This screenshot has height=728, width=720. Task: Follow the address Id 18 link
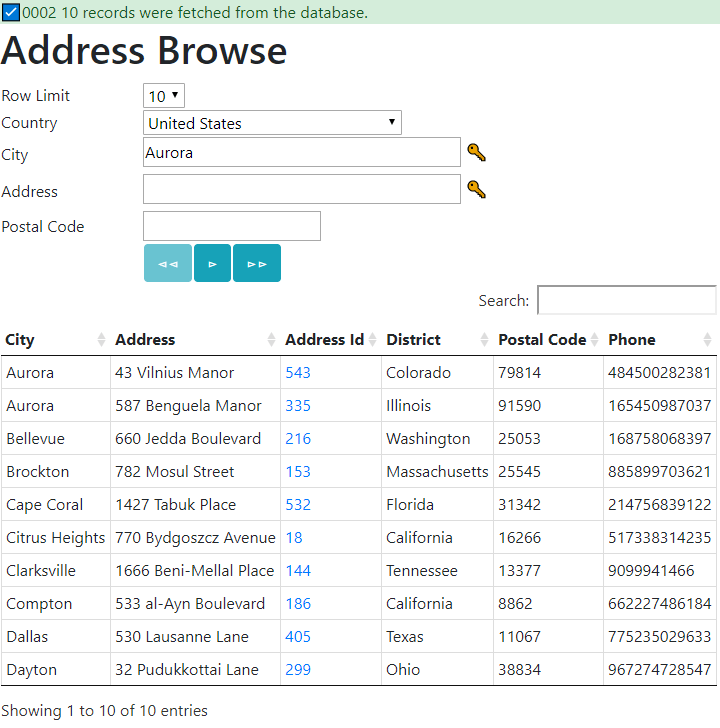click(x=294, y=538)
